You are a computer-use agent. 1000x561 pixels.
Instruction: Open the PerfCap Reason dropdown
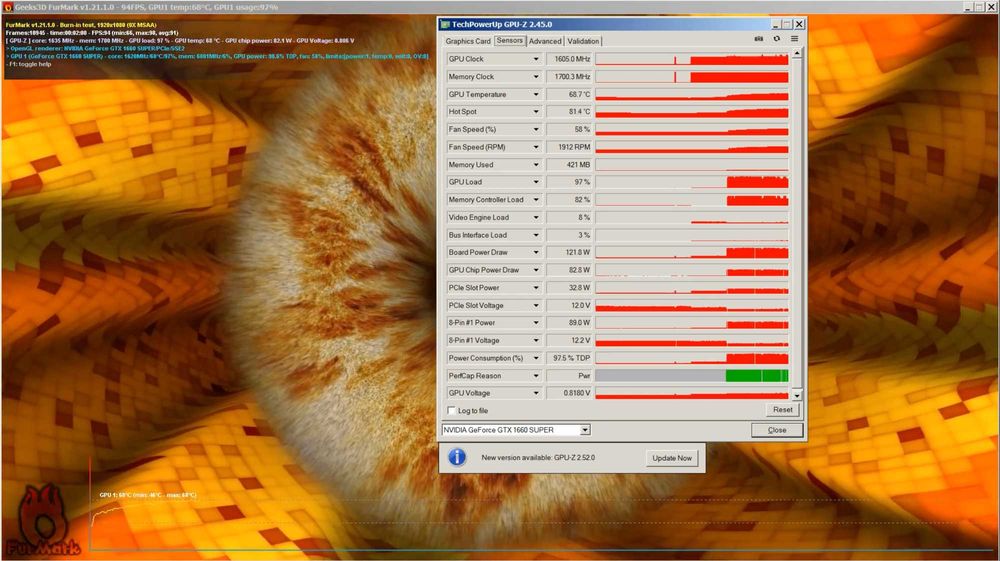pyautogui.click(x=536, y=376)
